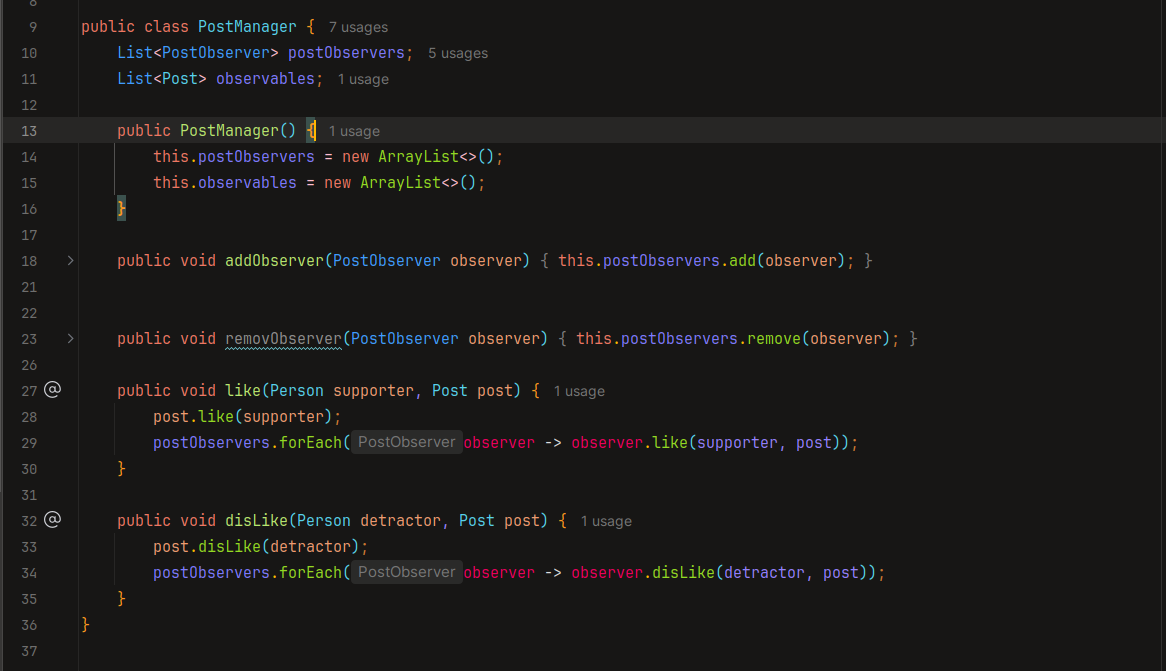Click 'this.postObservers' on line 14
This screenshot has height=671, width=1166.
click(x=233, y=157)
